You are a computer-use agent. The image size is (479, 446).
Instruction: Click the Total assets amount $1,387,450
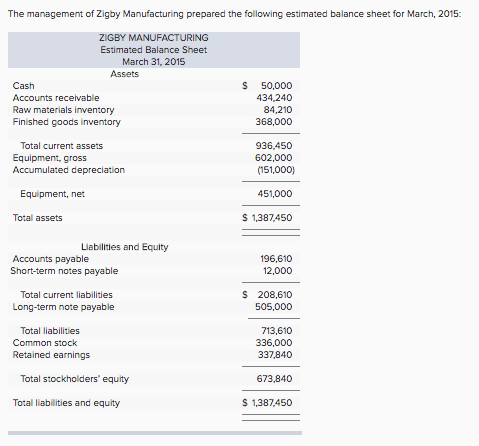tap(267, 218)
